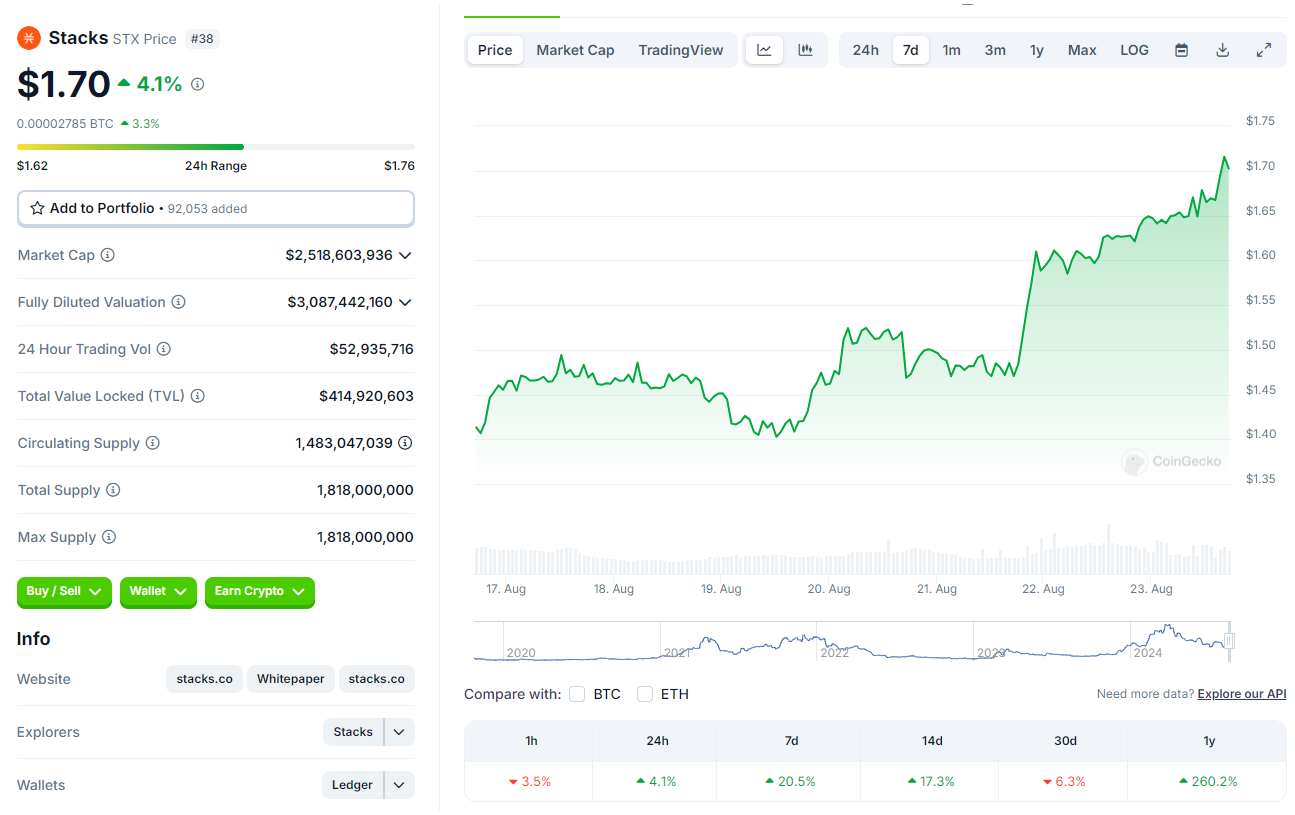Click the $52,935,716 trading volume value
This screenshot has height=815, width=1295.
coord(371,349)
